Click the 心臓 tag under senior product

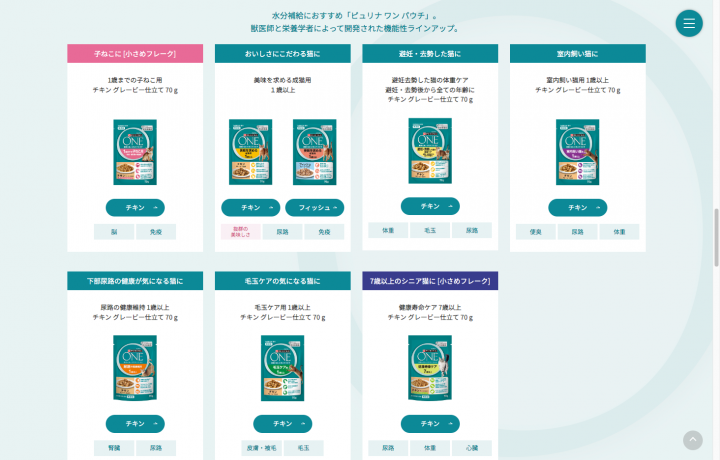(472, 448)
